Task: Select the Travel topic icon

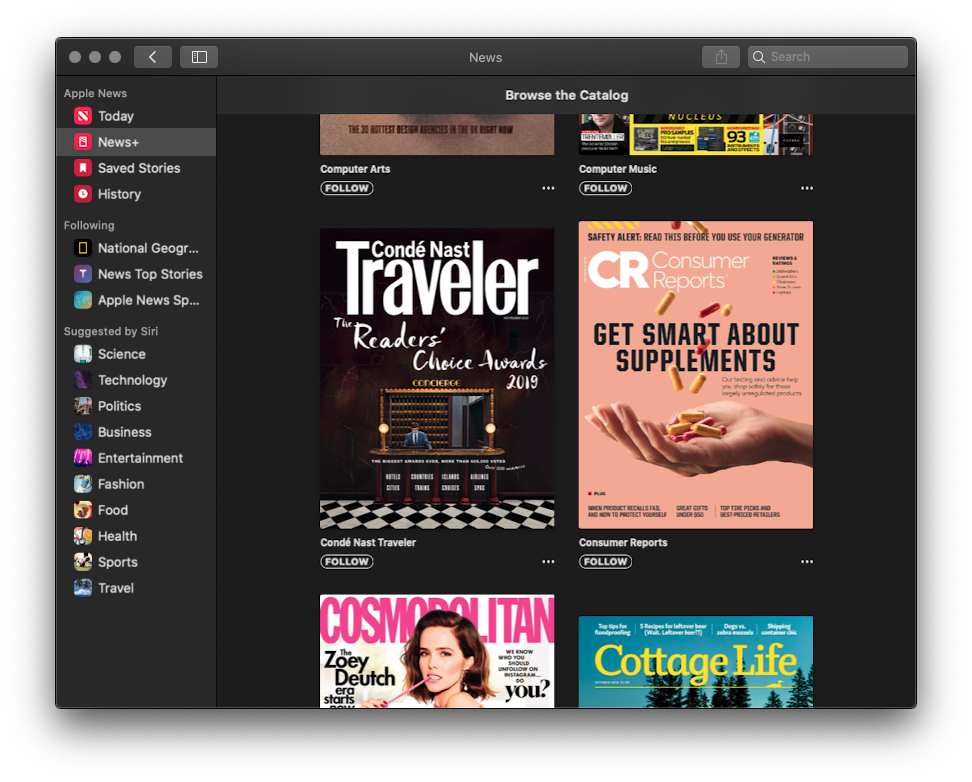Action: click(83, 589)
